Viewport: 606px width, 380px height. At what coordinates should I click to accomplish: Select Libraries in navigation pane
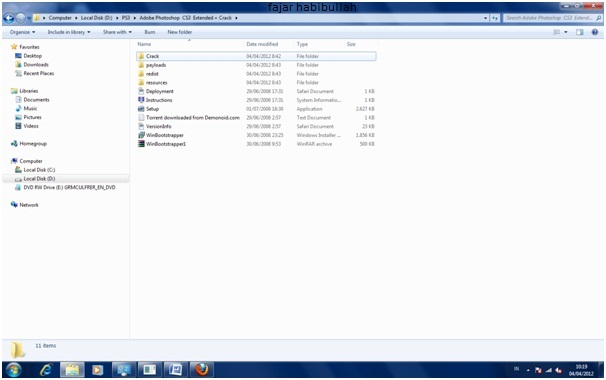click(x=29, y=91)
